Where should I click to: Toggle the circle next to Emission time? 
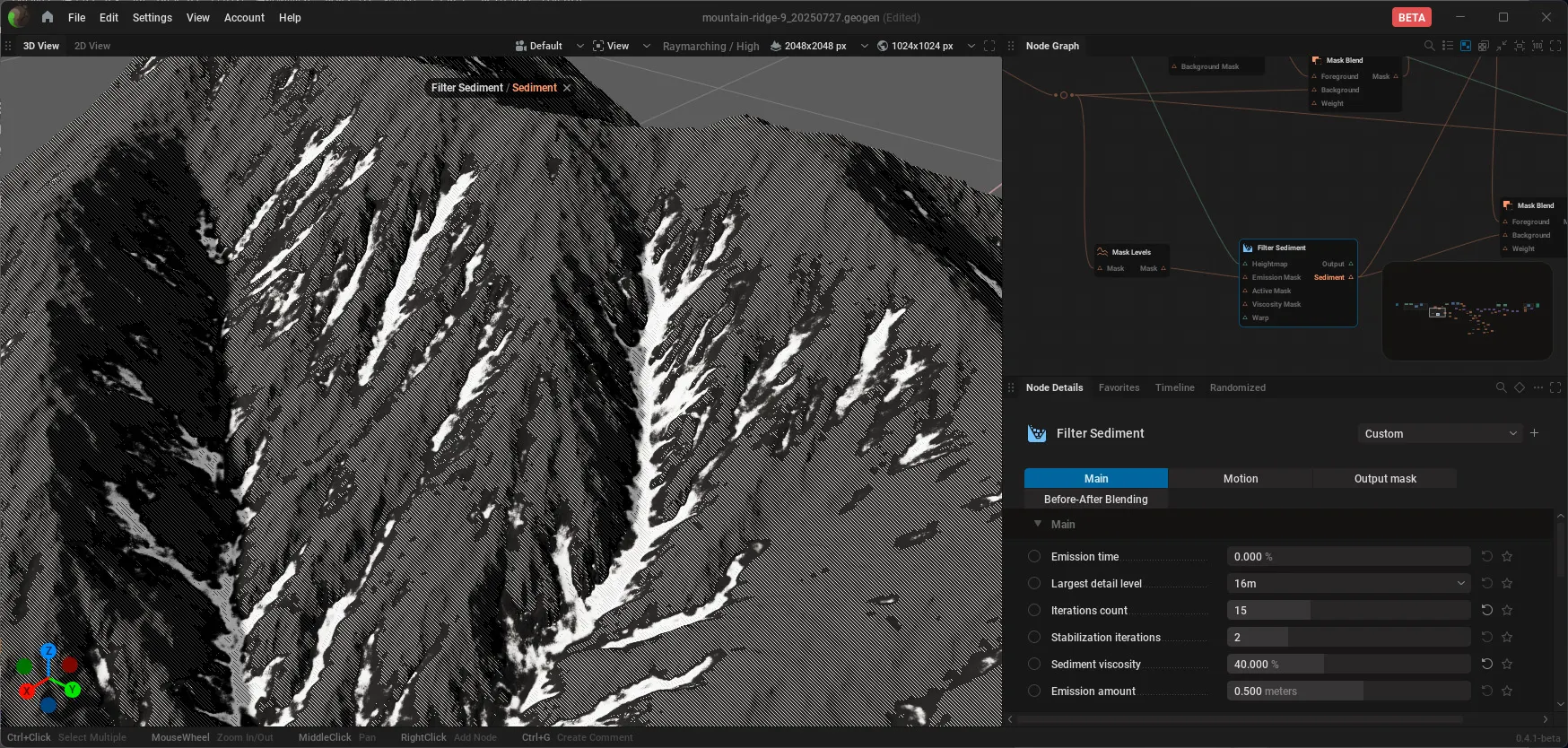1034,556
